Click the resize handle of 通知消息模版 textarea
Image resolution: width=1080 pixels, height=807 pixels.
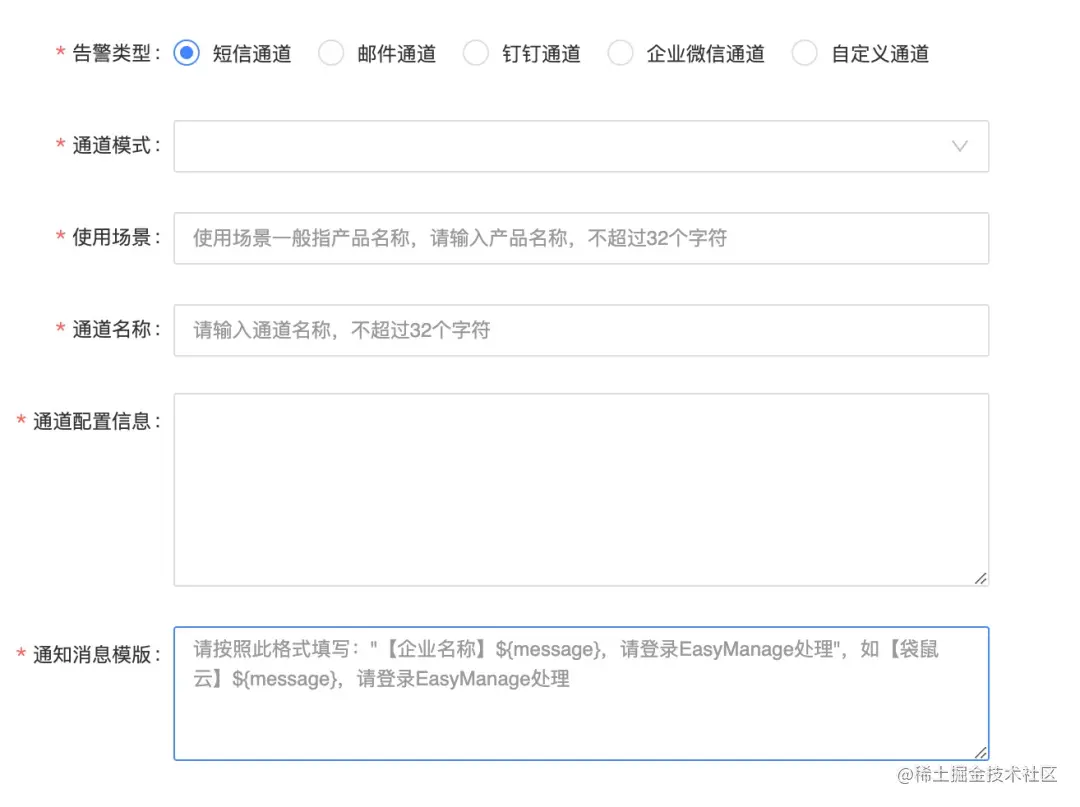(x=981, y=750)
